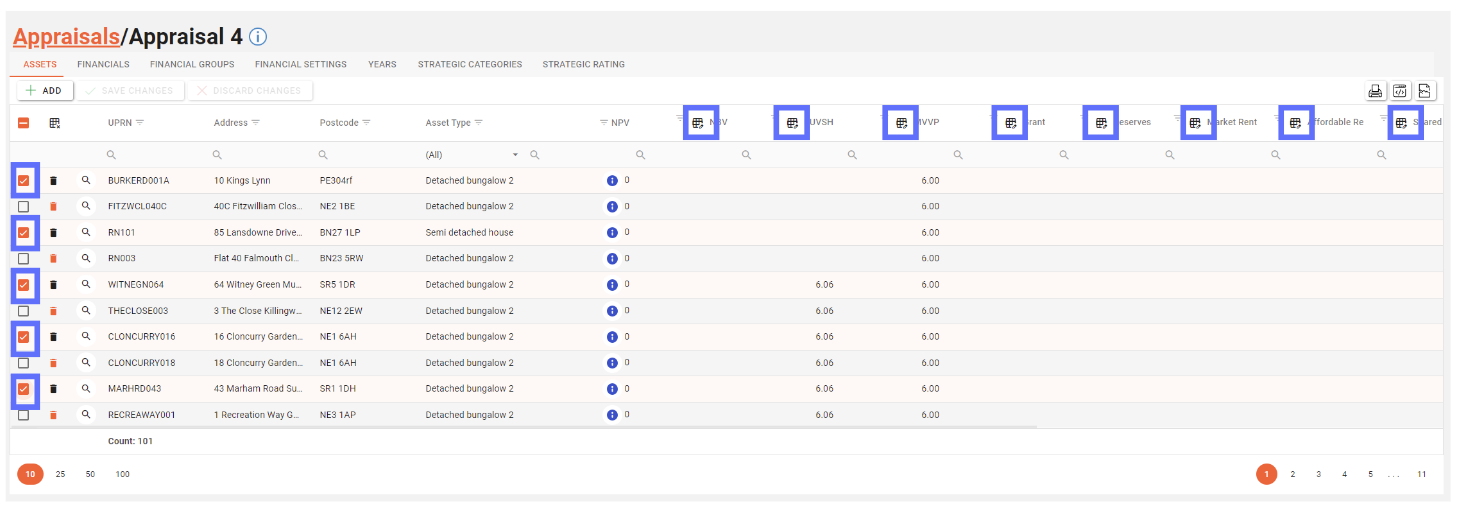Click the info icon beside Appraisal 4 title
The width and height of the screenshot is (1458, 511).
point(258,37)
